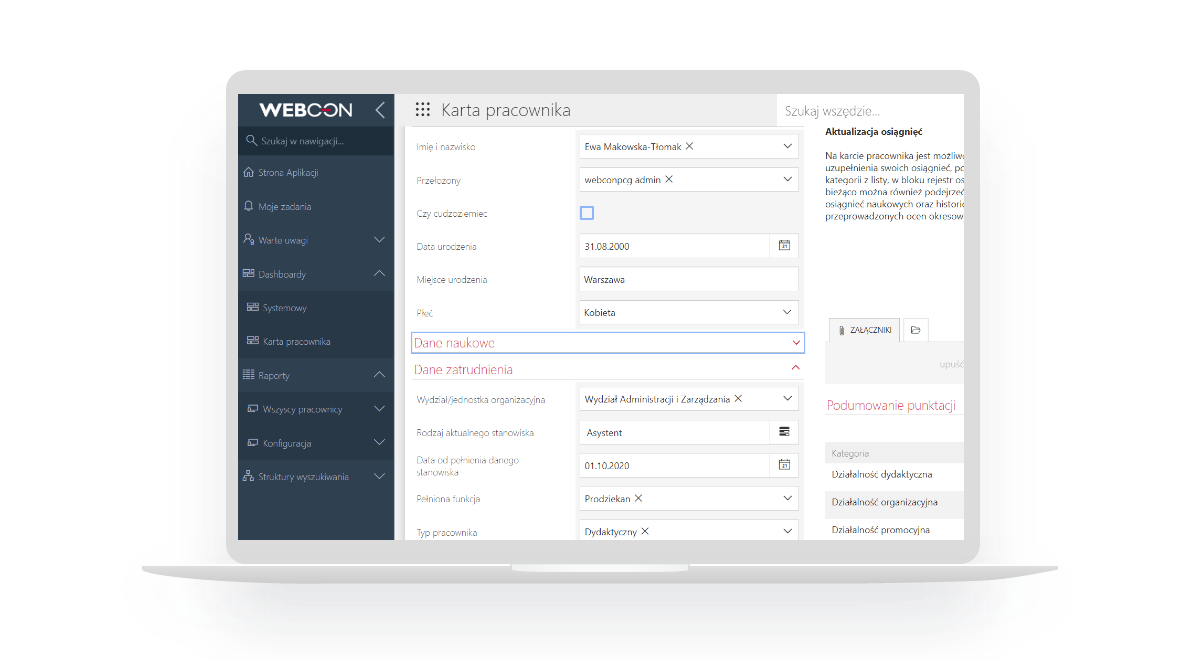Screen dimensions: 1200x660
Task: Switch to the Załączniki tab
Action: click(x=863, y=329)
